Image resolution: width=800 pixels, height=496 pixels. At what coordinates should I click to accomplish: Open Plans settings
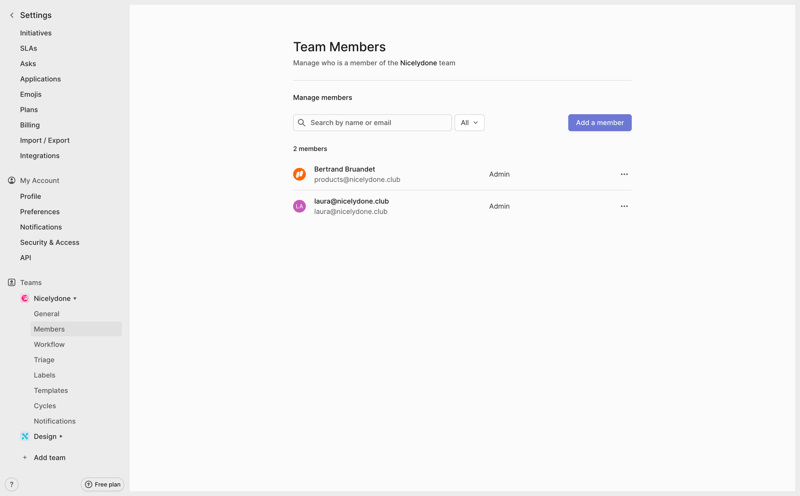pos(29,109)
